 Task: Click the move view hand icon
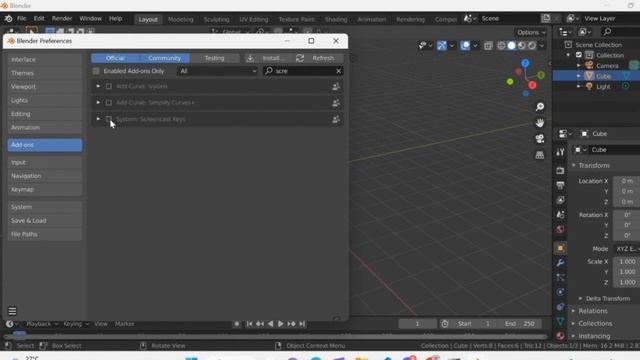540,122
